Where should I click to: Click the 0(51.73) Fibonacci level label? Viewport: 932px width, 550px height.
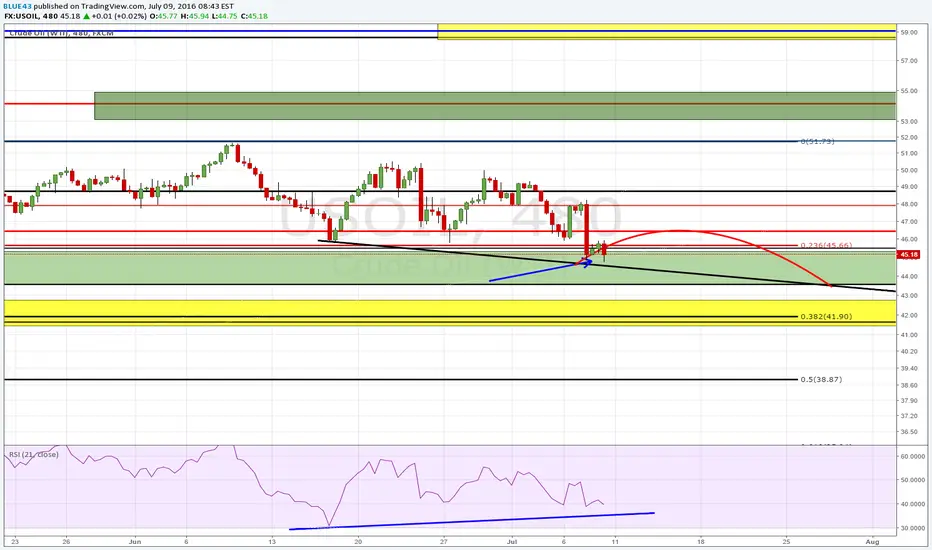tap(817, 142)
